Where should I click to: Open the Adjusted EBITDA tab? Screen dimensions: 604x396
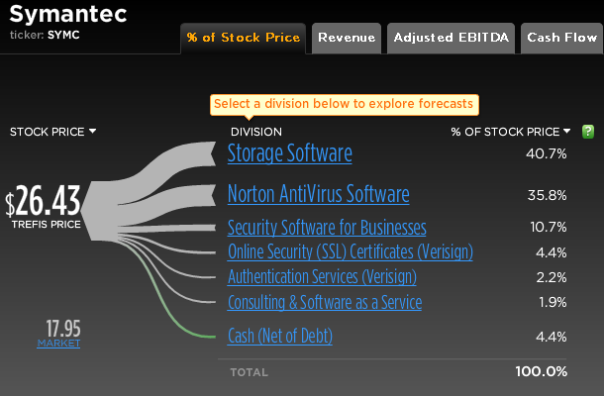[451, 38]
